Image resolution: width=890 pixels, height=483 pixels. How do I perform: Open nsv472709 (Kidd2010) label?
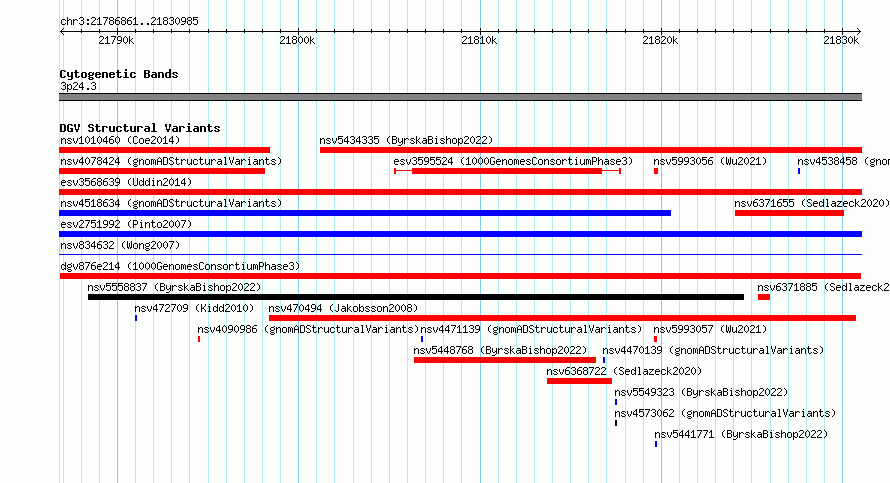tap(194, 308)
